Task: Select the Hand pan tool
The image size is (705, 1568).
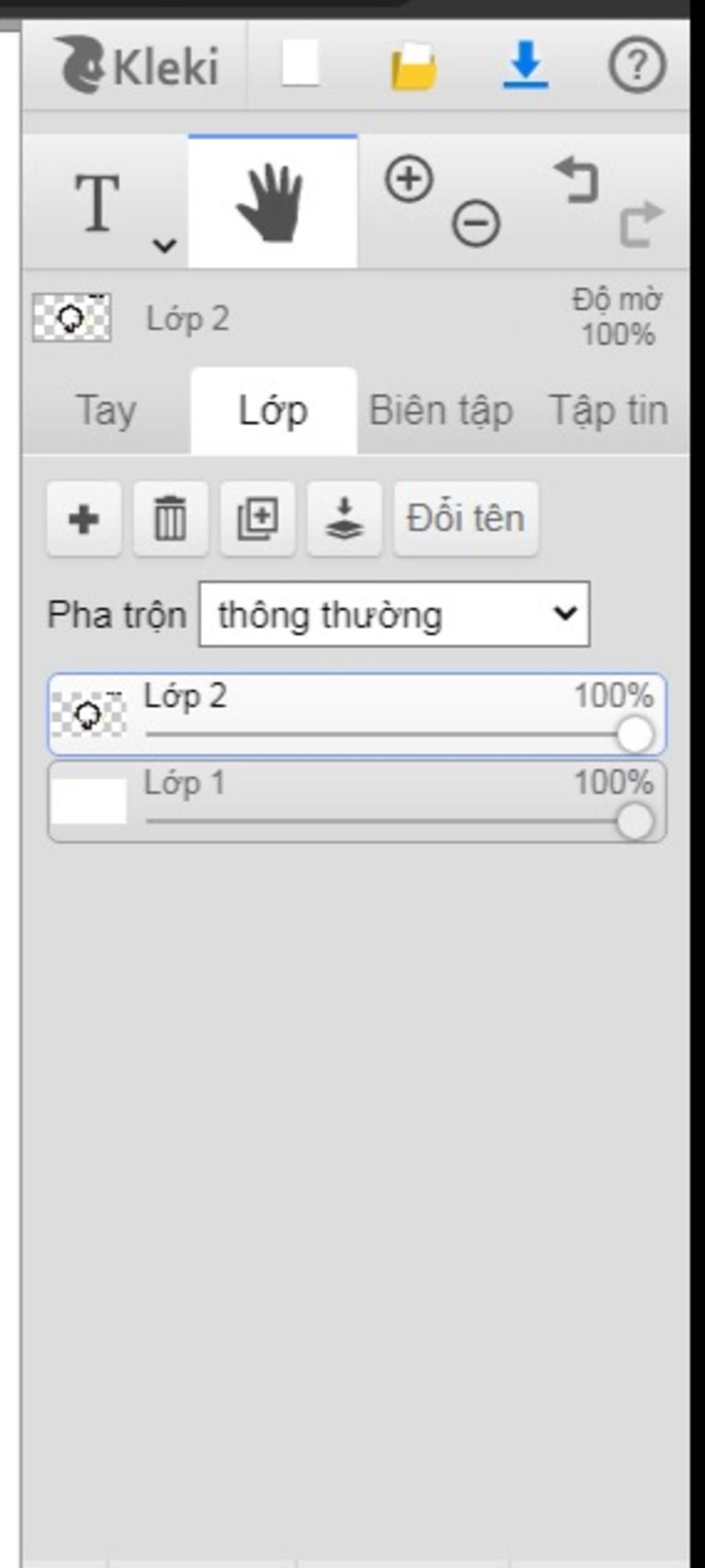Action: tap(272, 202)
